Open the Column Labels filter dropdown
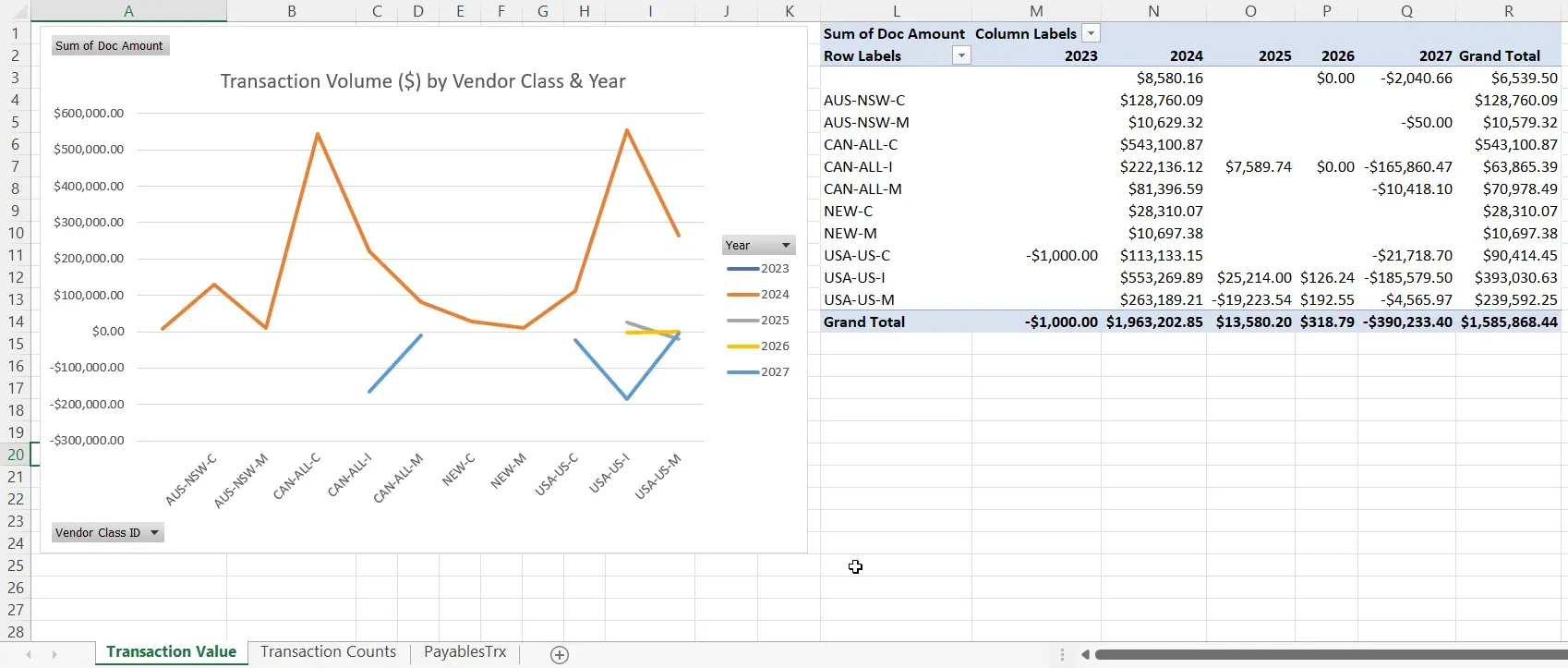Image resolution: width=1568 pixels, height=668 pixels. click(1091, 33)
